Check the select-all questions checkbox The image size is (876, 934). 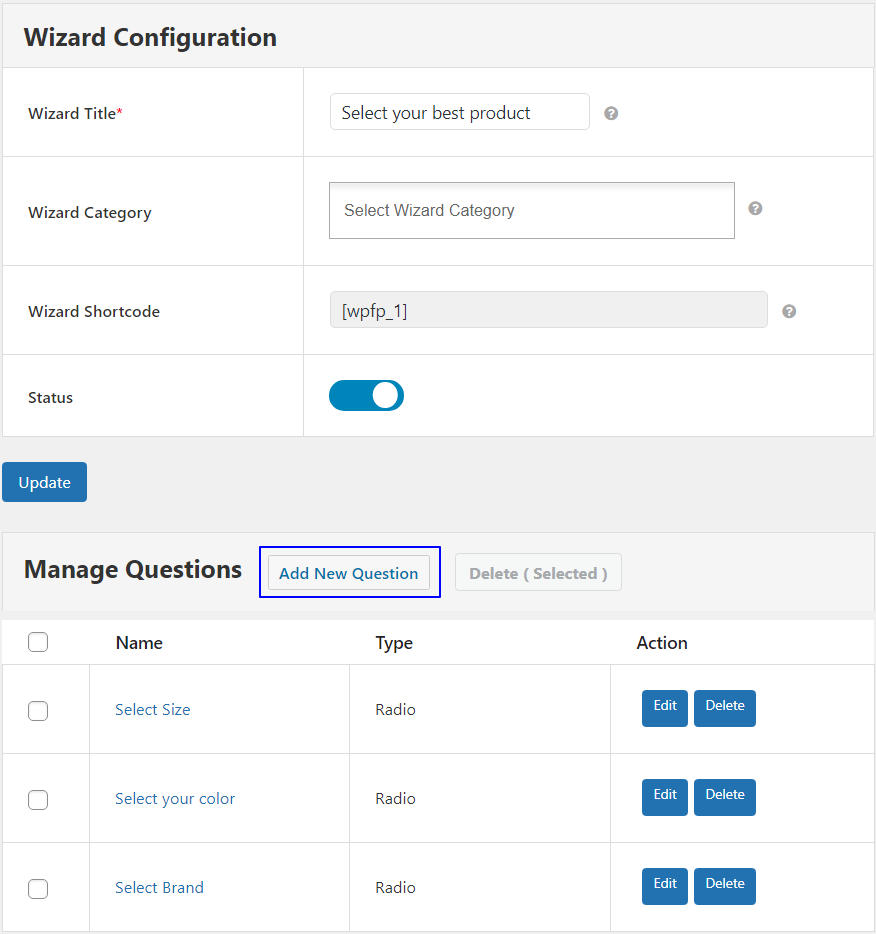click(x=38, y=642)
